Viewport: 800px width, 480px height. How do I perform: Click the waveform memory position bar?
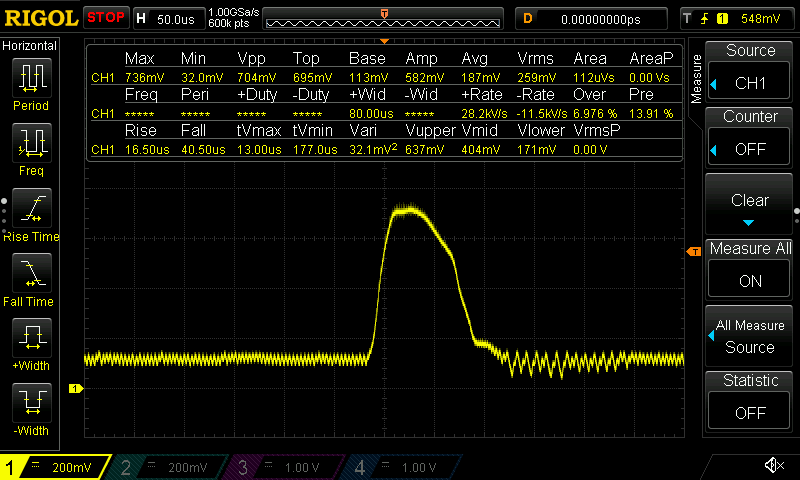[x=384, y=19]
